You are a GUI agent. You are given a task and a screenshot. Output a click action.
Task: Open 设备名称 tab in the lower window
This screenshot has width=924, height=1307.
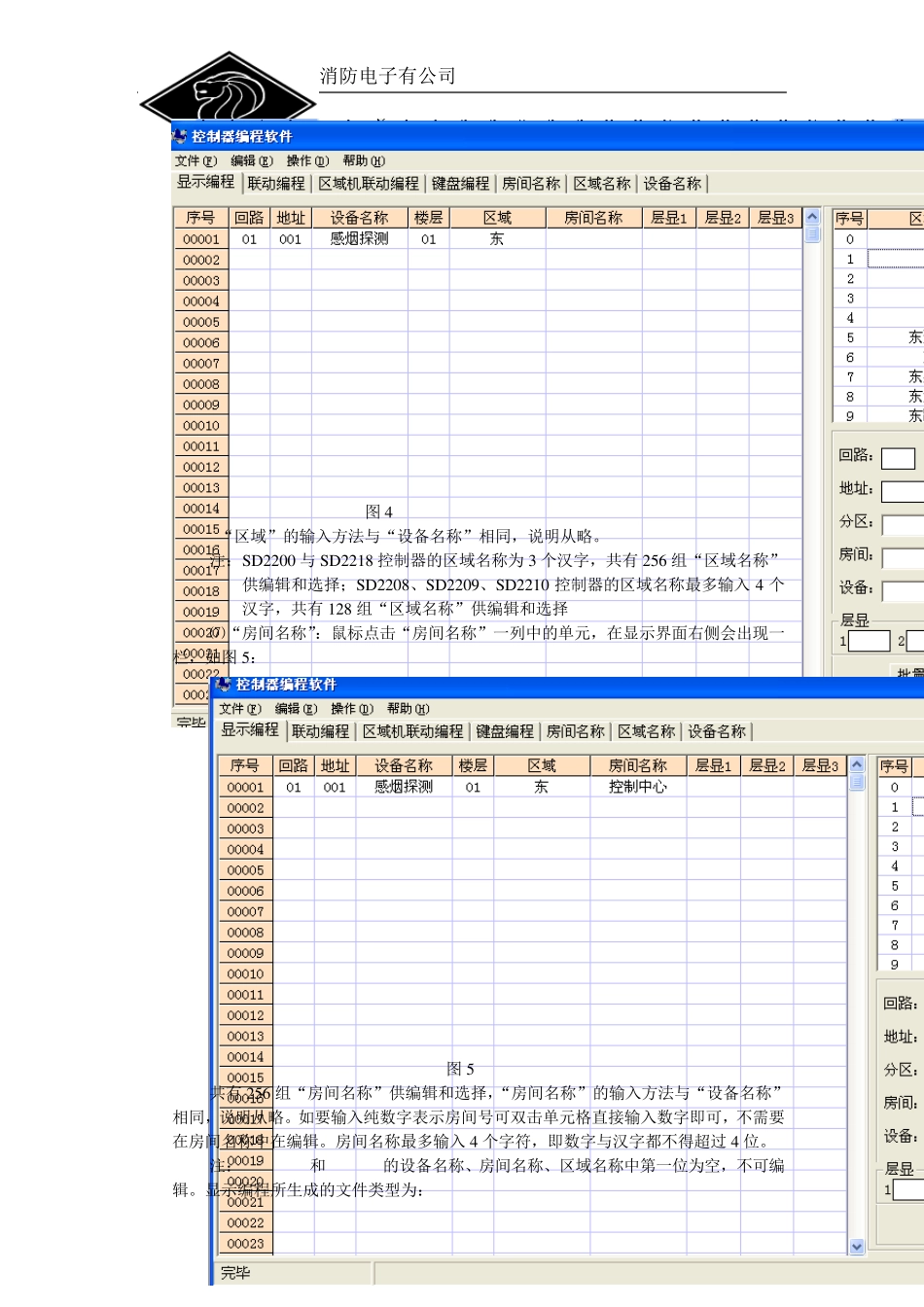[717, 731]
